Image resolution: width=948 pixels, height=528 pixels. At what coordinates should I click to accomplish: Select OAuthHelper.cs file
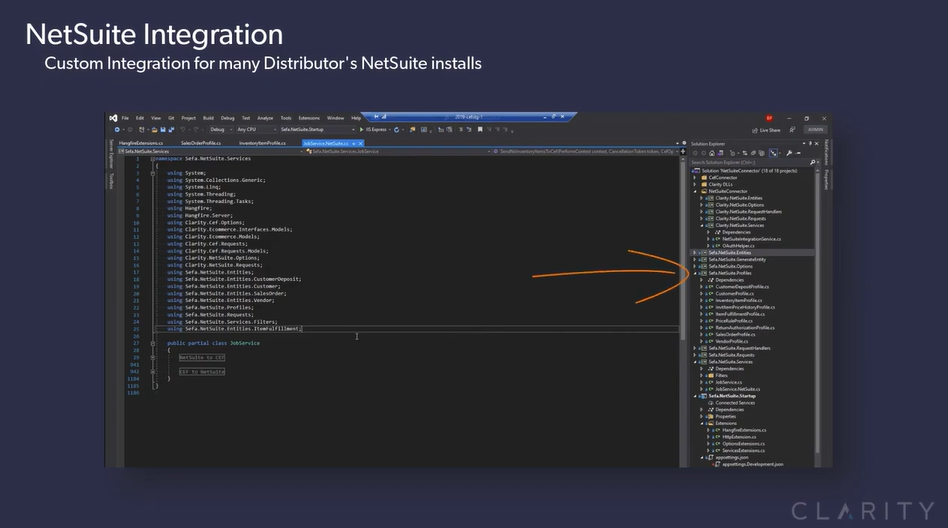(x=738, y=246)
